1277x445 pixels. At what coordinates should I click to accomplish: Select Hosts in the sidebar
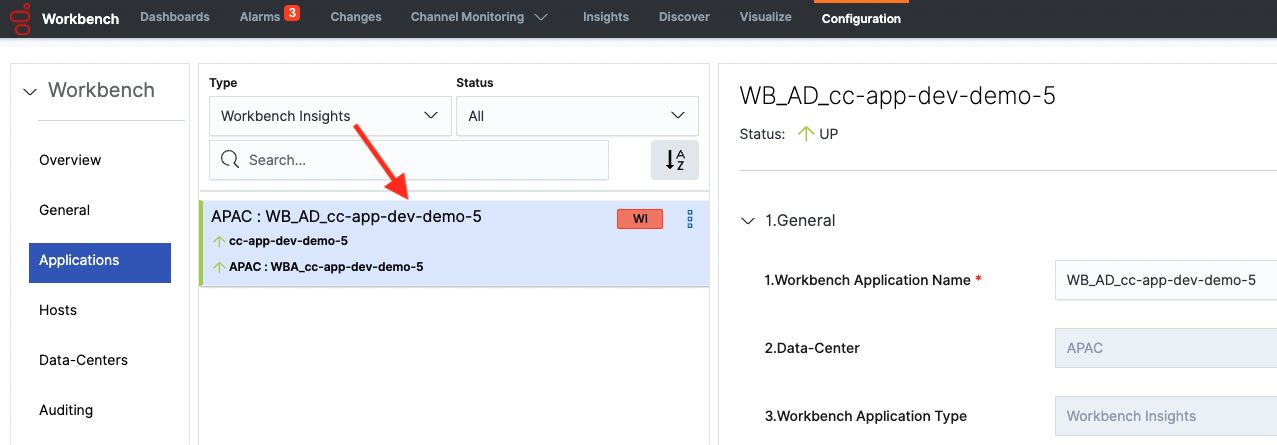click(58, 310)
